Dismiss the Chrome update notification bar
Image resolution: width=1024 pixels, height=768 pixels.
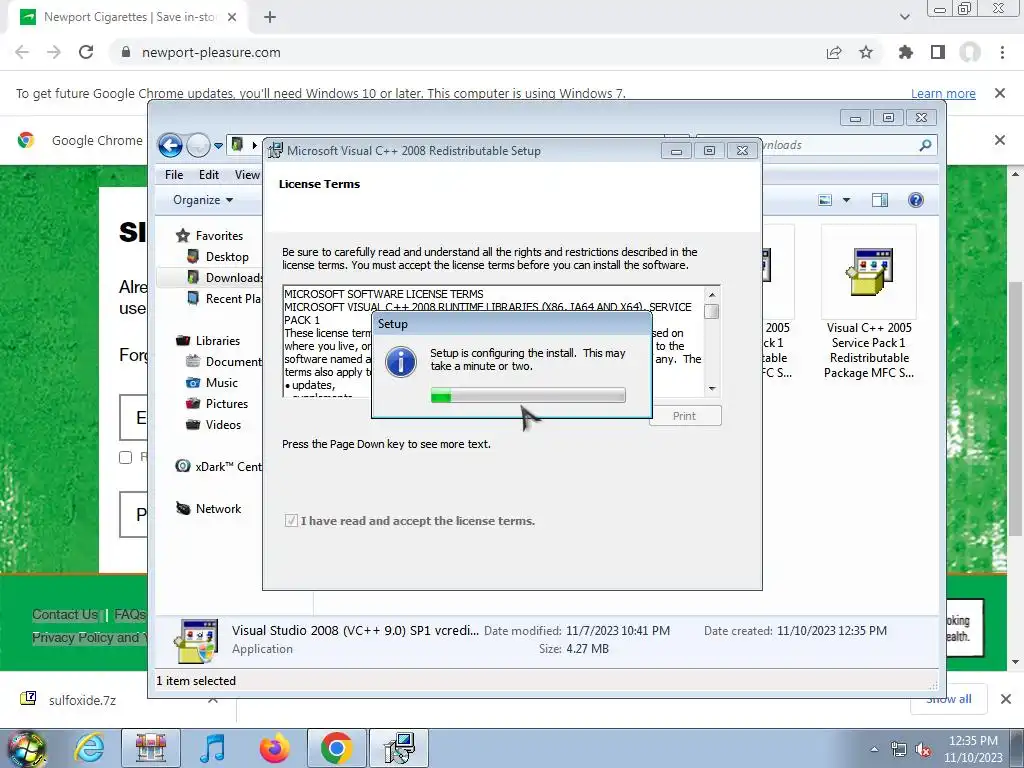(x=1000, y=93)
